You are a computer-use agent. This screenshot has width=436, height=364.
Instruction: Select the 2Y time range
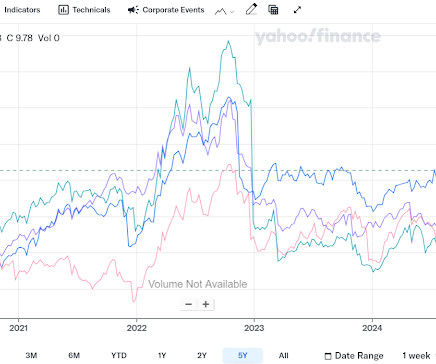click(202, 355)
